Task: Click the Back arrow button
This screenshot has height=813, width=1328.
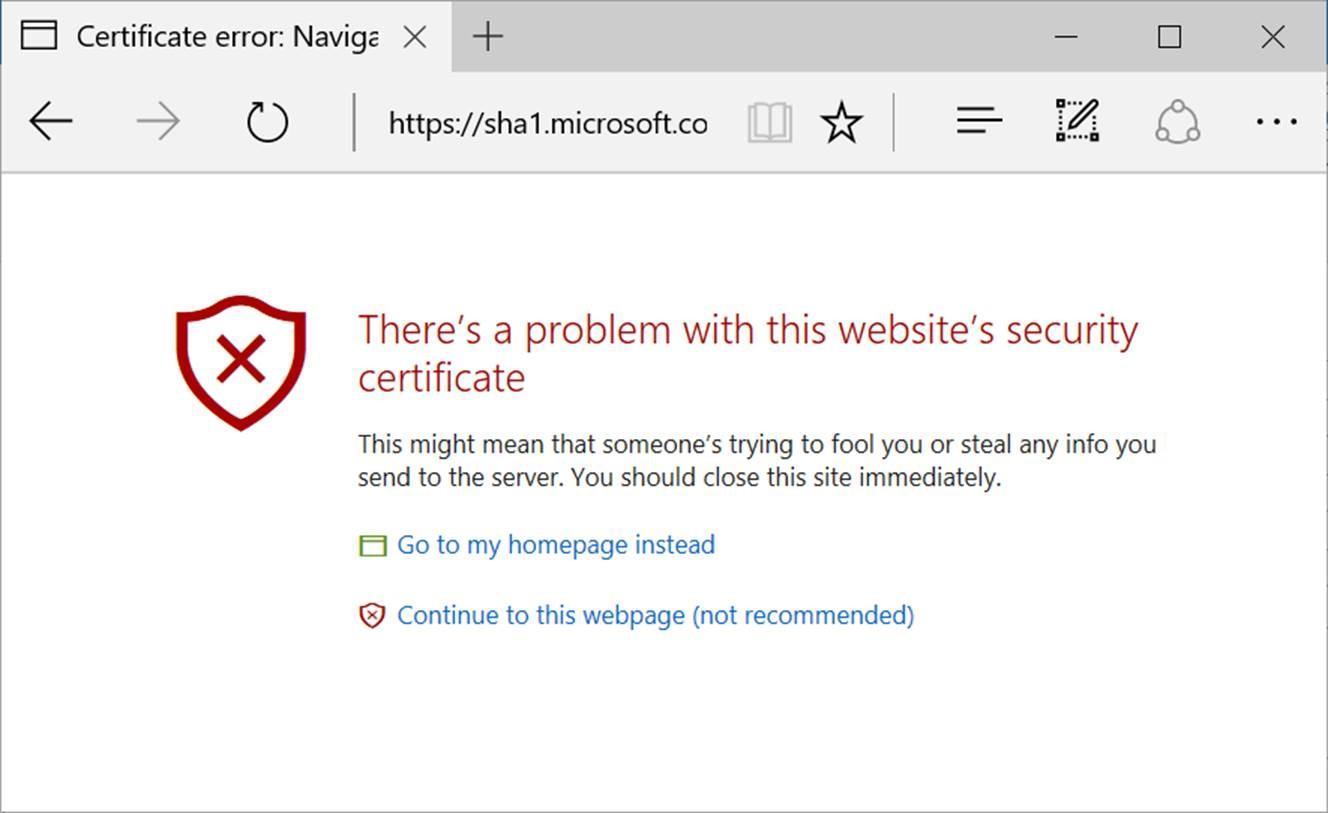Action: 50,122
